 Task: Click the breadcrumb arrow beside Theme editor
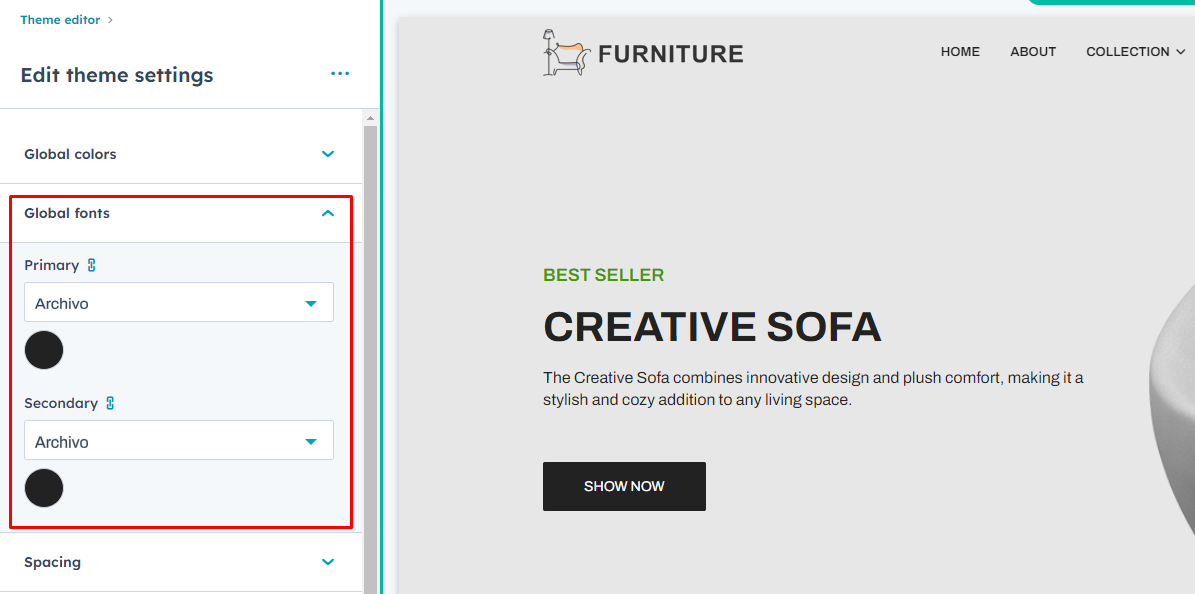coord(110,20)
